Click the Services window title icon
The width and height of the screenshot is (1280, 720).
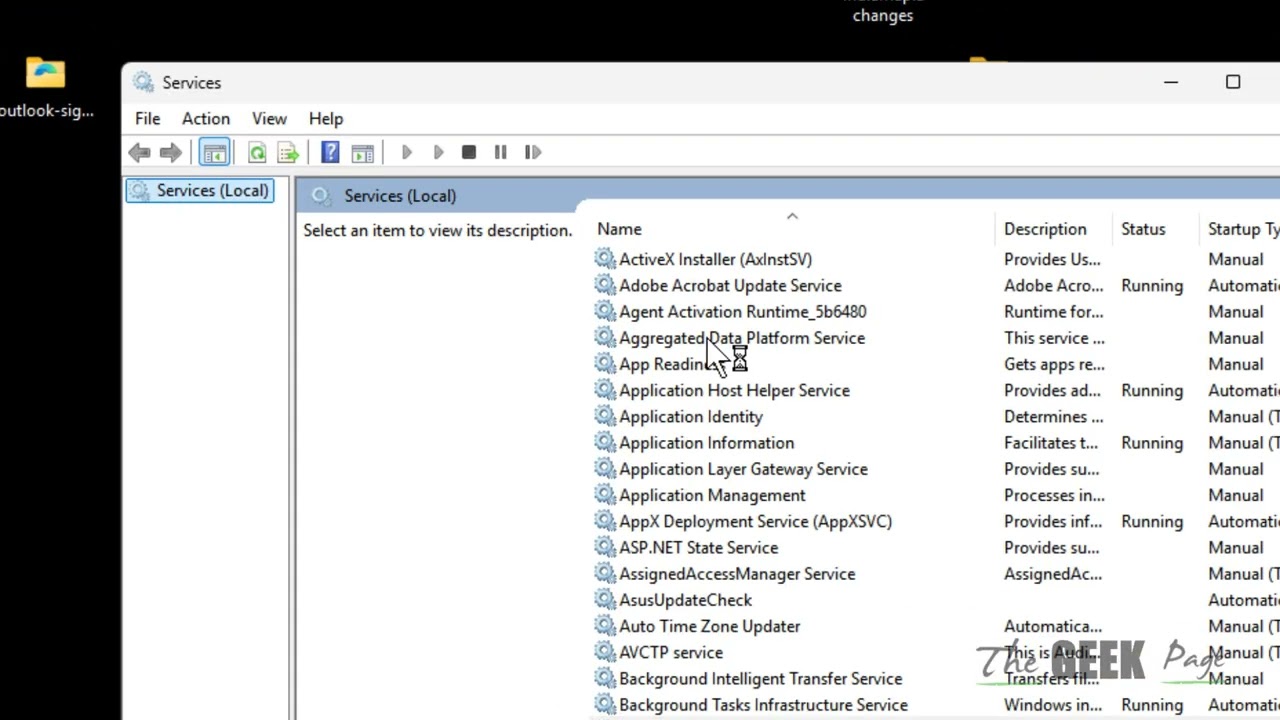click(x=143, y=83)
